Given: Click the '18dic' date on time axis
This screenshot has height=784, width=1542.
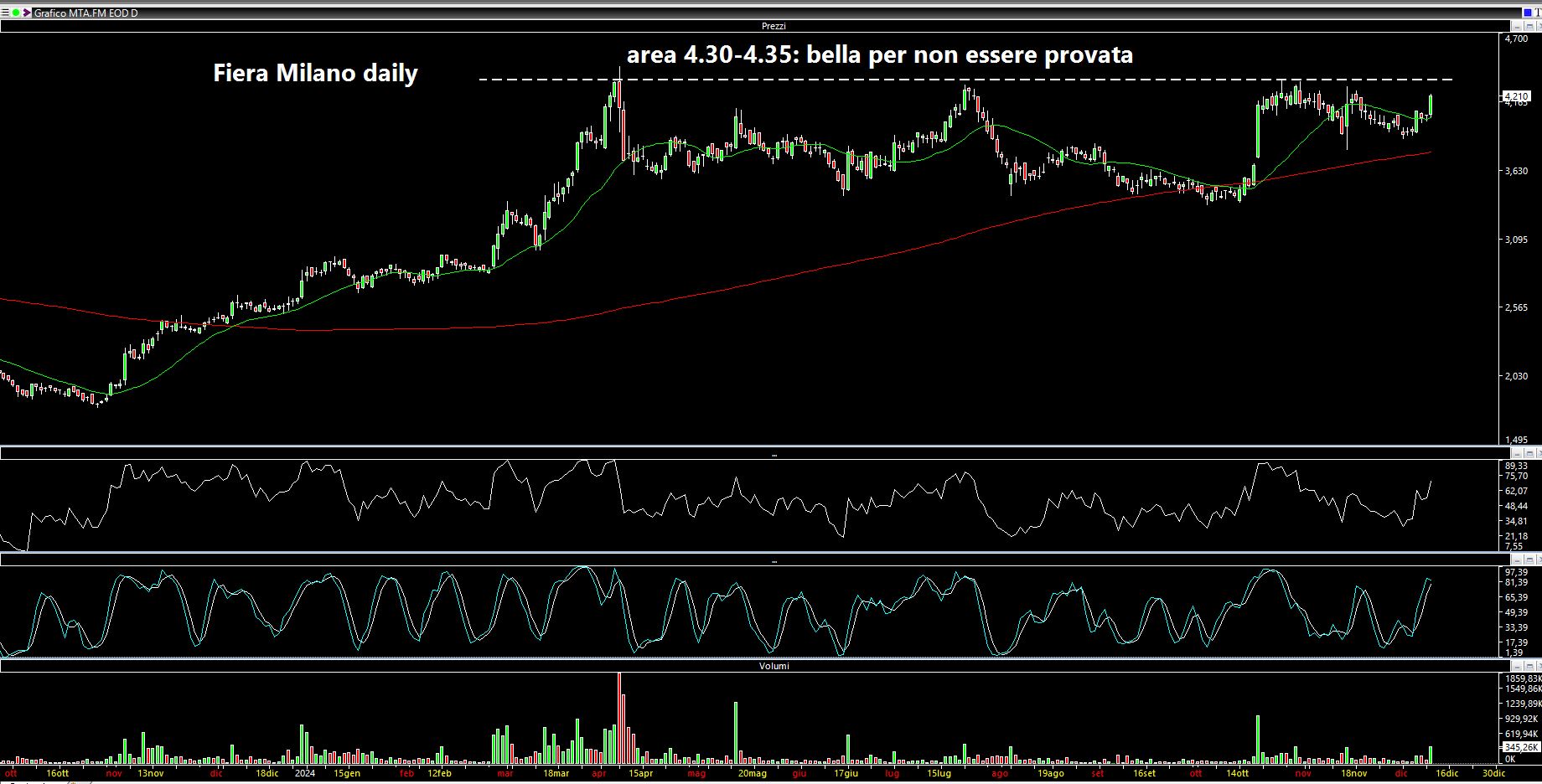Looking at the screenshot, I should coord(267,773).
